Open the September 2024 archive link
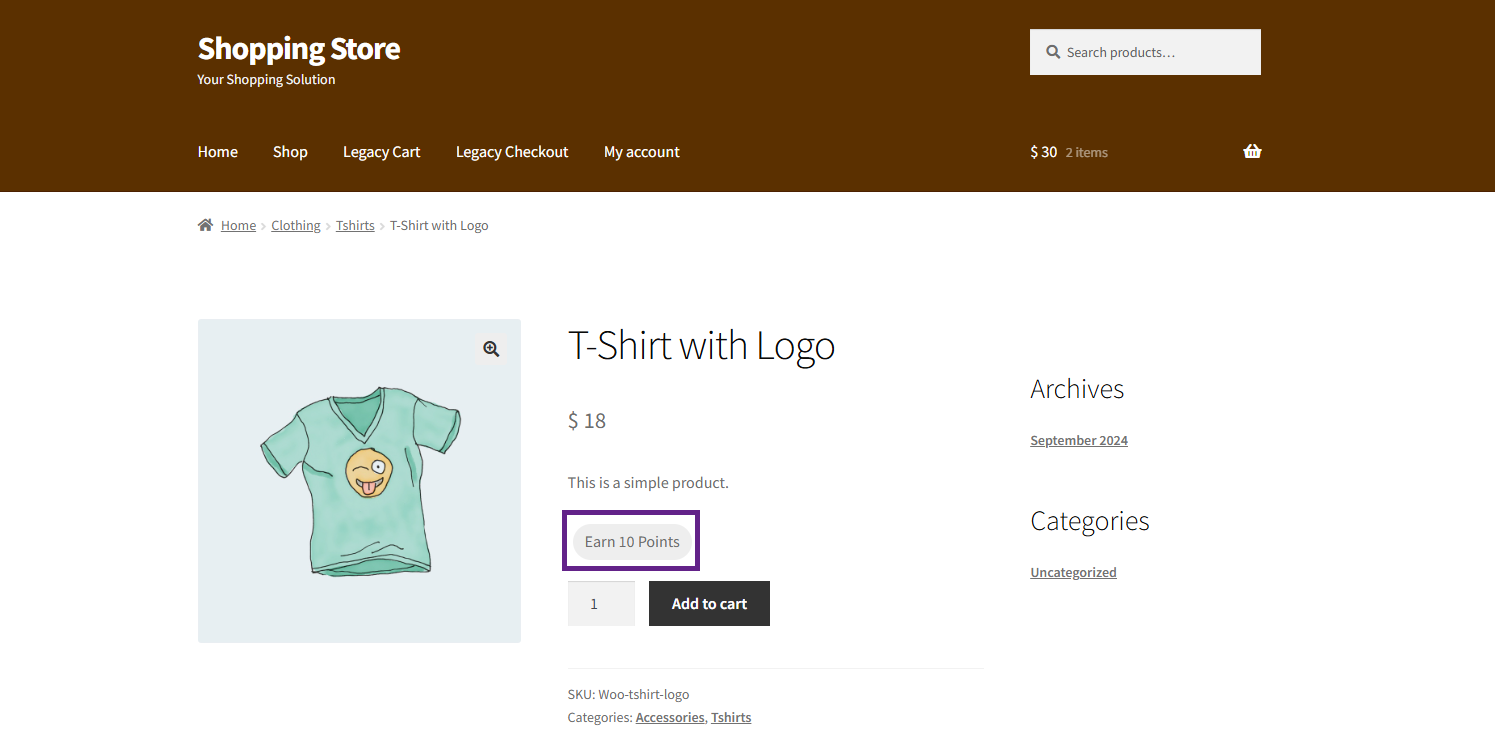 pyautogui.click(x=1078, y=441)
